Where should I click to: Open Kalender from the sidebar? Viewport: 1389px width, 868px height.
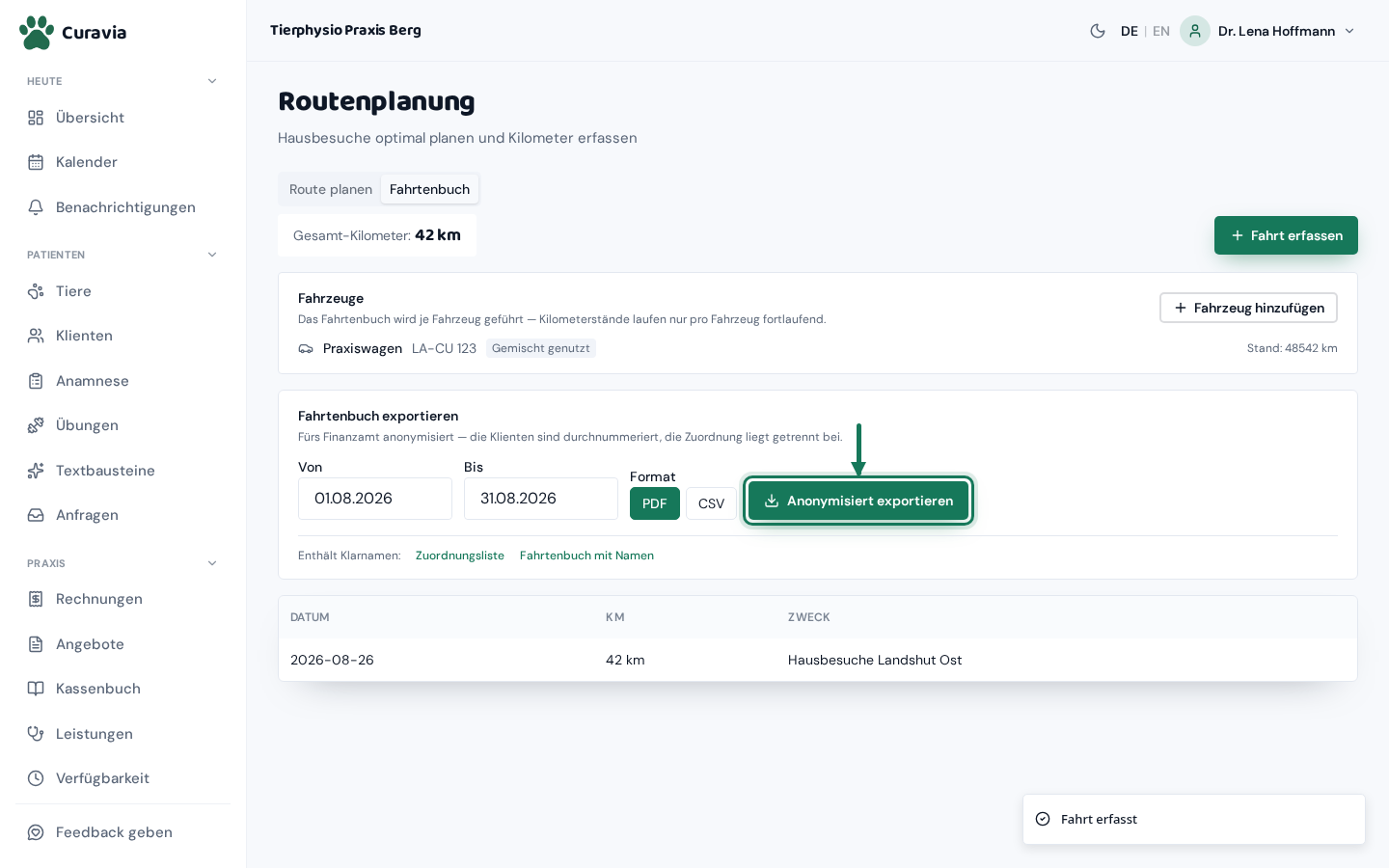point(123,162)
